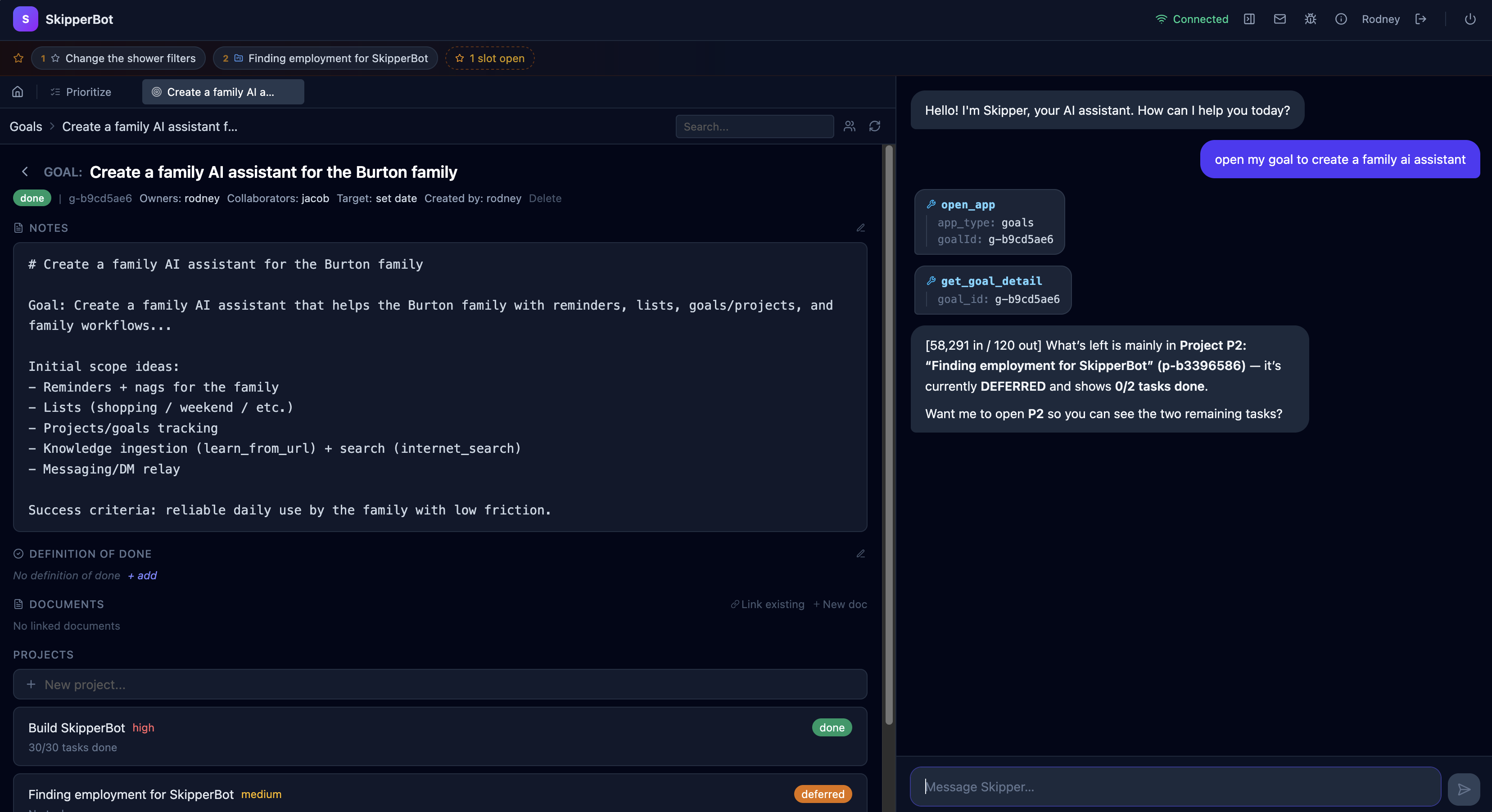The height and width of the screenshot is (812, 1492).
Task: Open Finding employment for SkipperBot project card
Action: 440,793
